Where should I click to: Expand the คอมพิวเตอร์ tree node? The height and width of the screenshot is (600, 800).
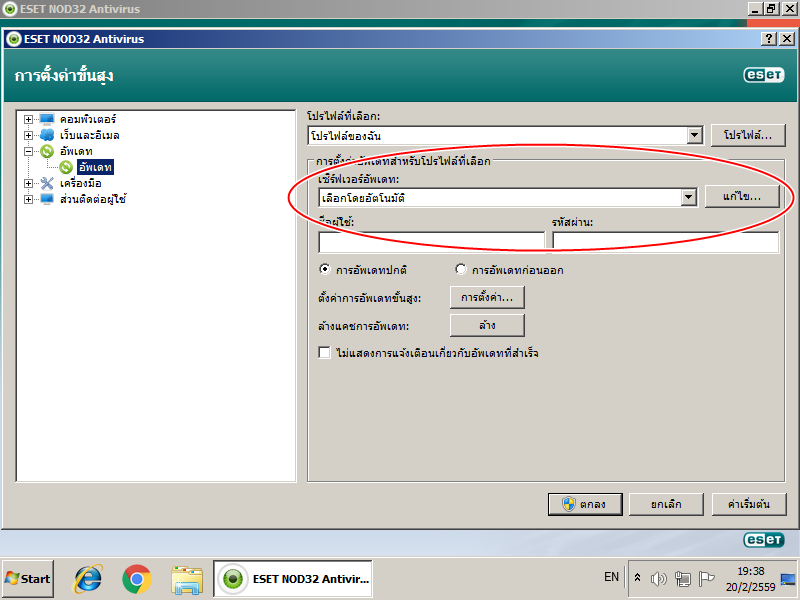[x=29, y=119]
